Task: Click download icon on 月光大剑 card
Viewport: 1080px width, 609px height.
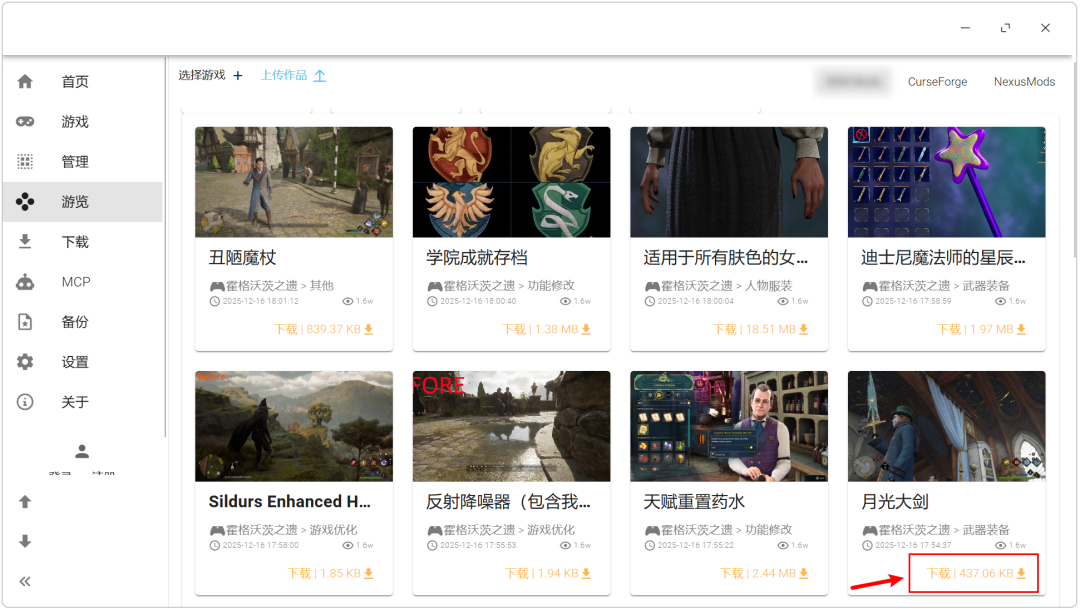Action: click(x=1021, y=573)
